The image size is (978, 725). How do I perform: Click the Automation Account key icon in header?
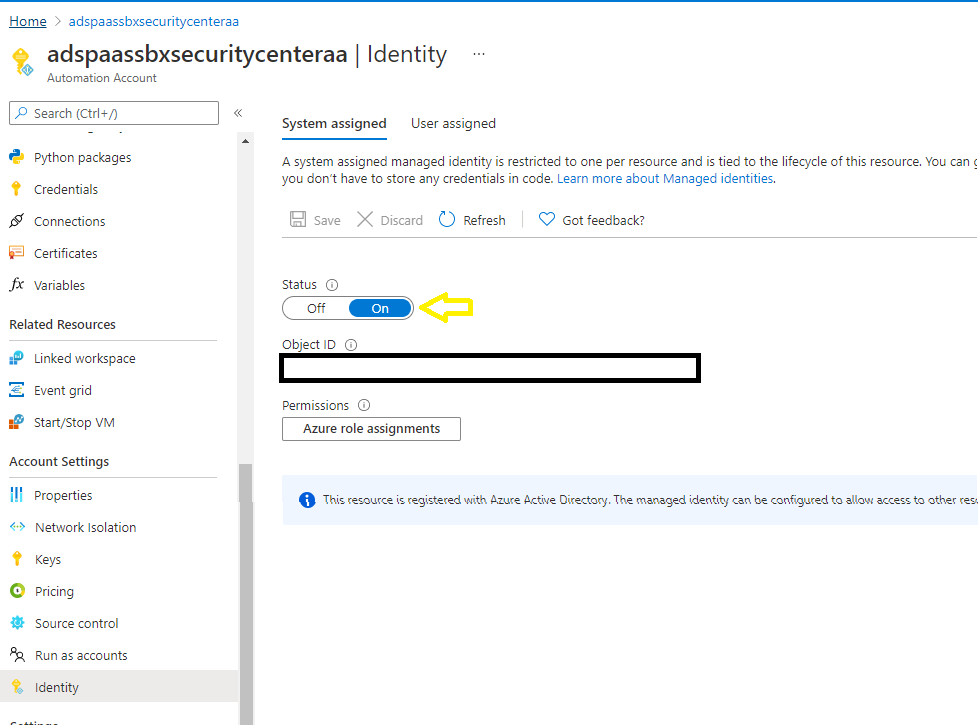(x=23, y=62)
